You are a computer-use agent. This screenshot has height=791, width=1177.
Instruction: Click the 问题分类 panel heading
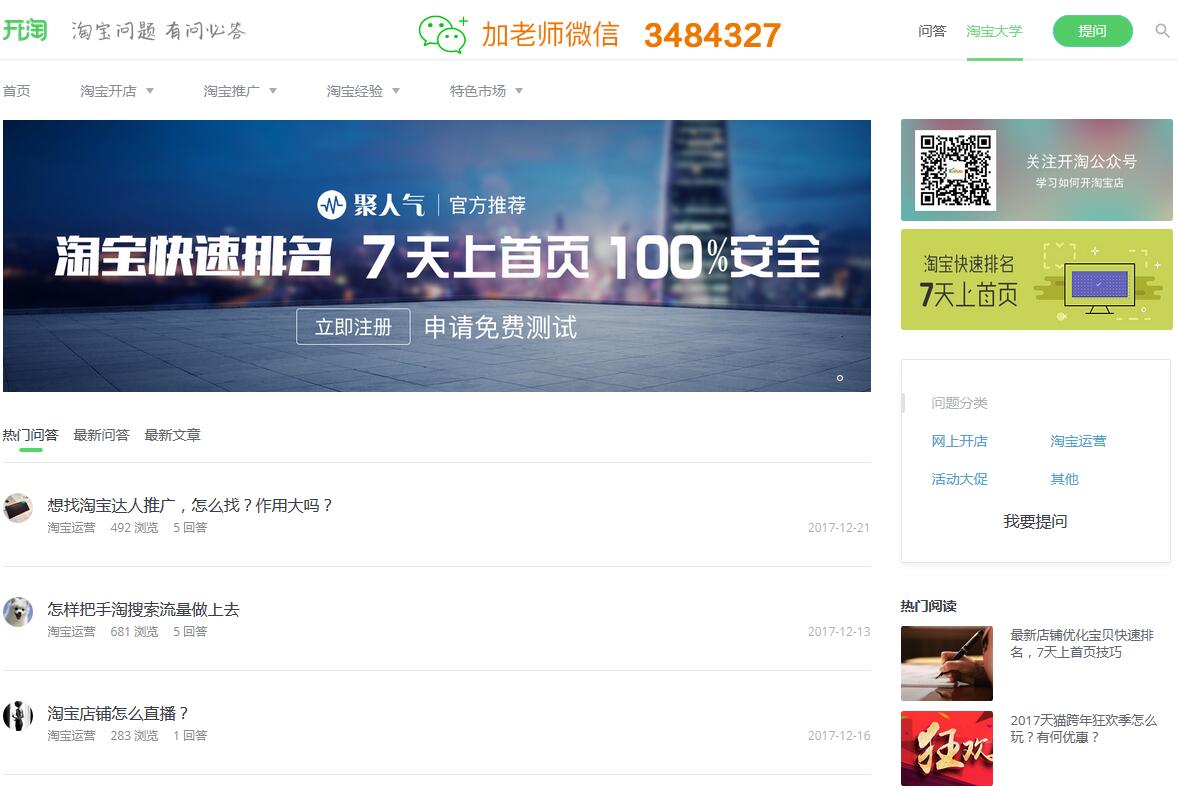click(x=959, y=403)
